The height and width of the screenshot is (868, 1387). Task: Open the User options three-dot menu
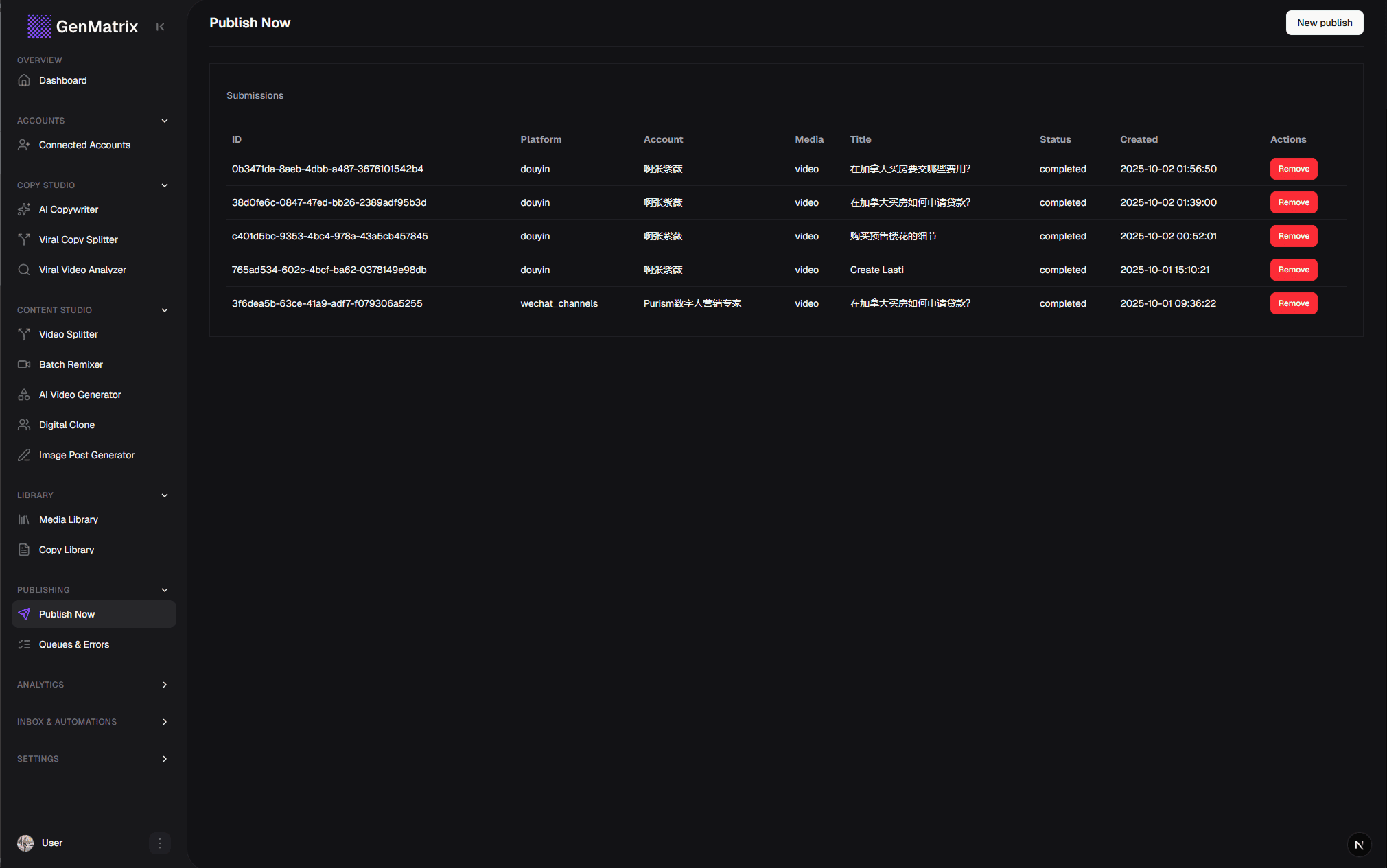coord(160,843)
